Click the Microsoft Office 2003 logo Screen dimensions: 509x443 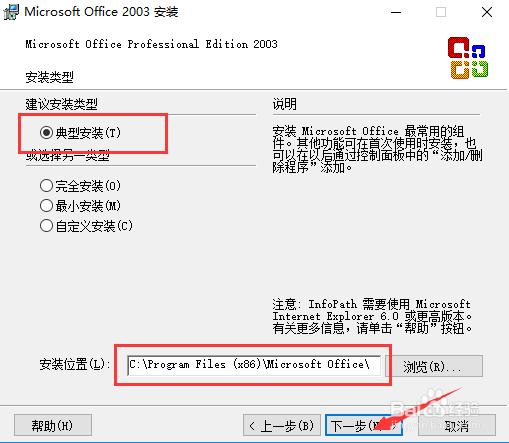pyautogui.click(x=468, y=58)
